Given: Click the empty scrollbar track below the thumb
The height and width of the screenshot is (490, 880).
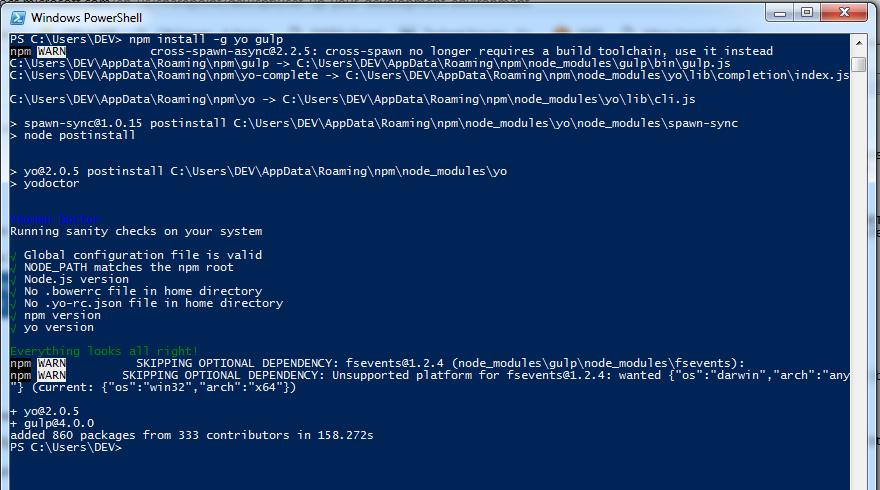Looking at the screenshot, I should 859,281.
